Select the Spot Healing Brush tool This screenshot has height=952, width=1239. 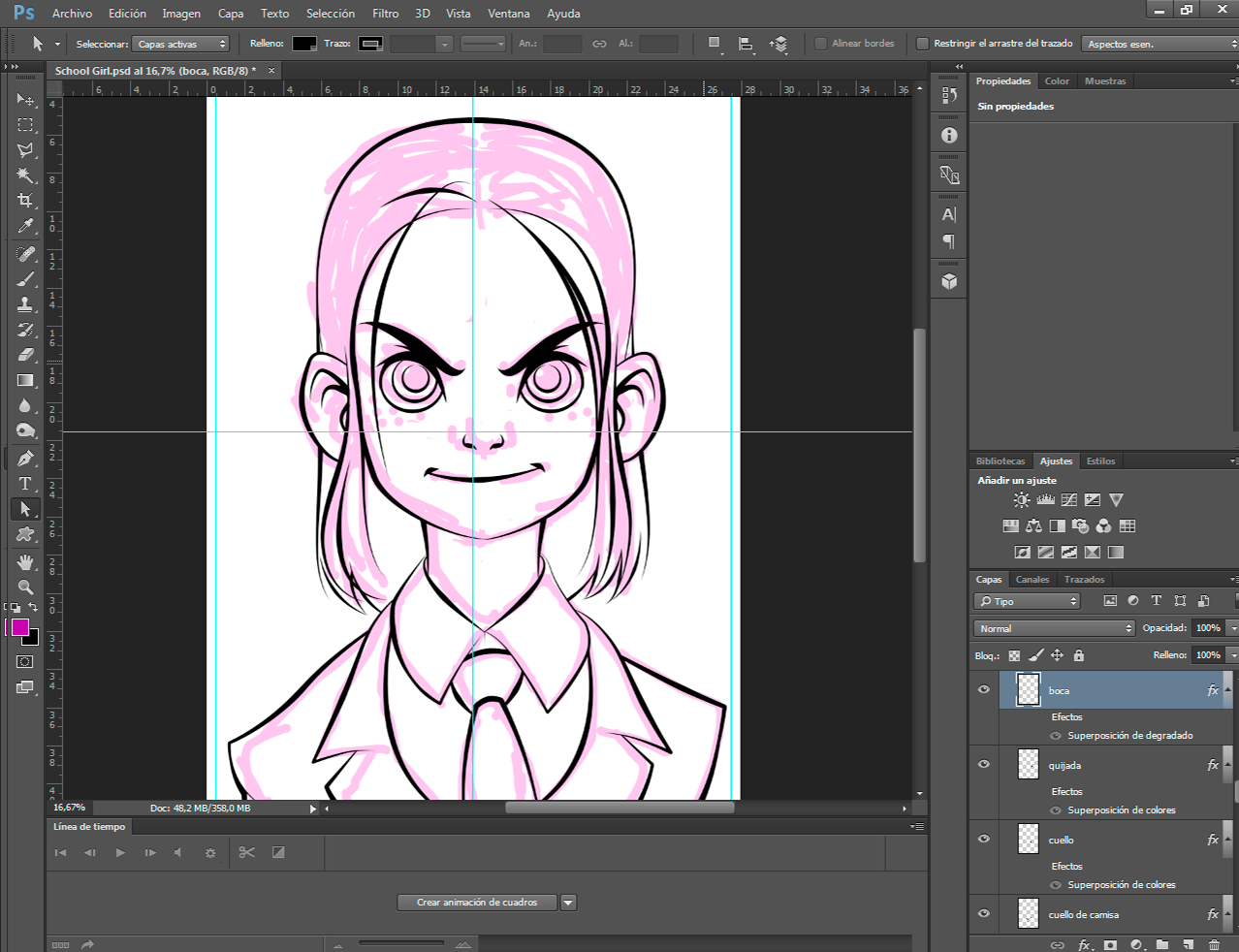tap(25, 254)
